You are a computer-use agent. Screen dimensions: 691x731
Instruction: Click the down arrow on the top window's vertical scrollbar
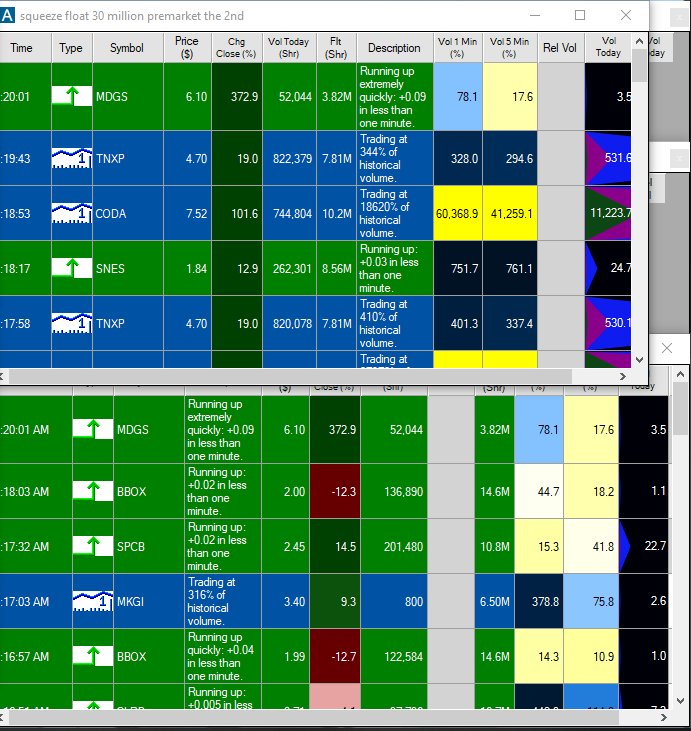pyautogui.click(x=639, y=359)
